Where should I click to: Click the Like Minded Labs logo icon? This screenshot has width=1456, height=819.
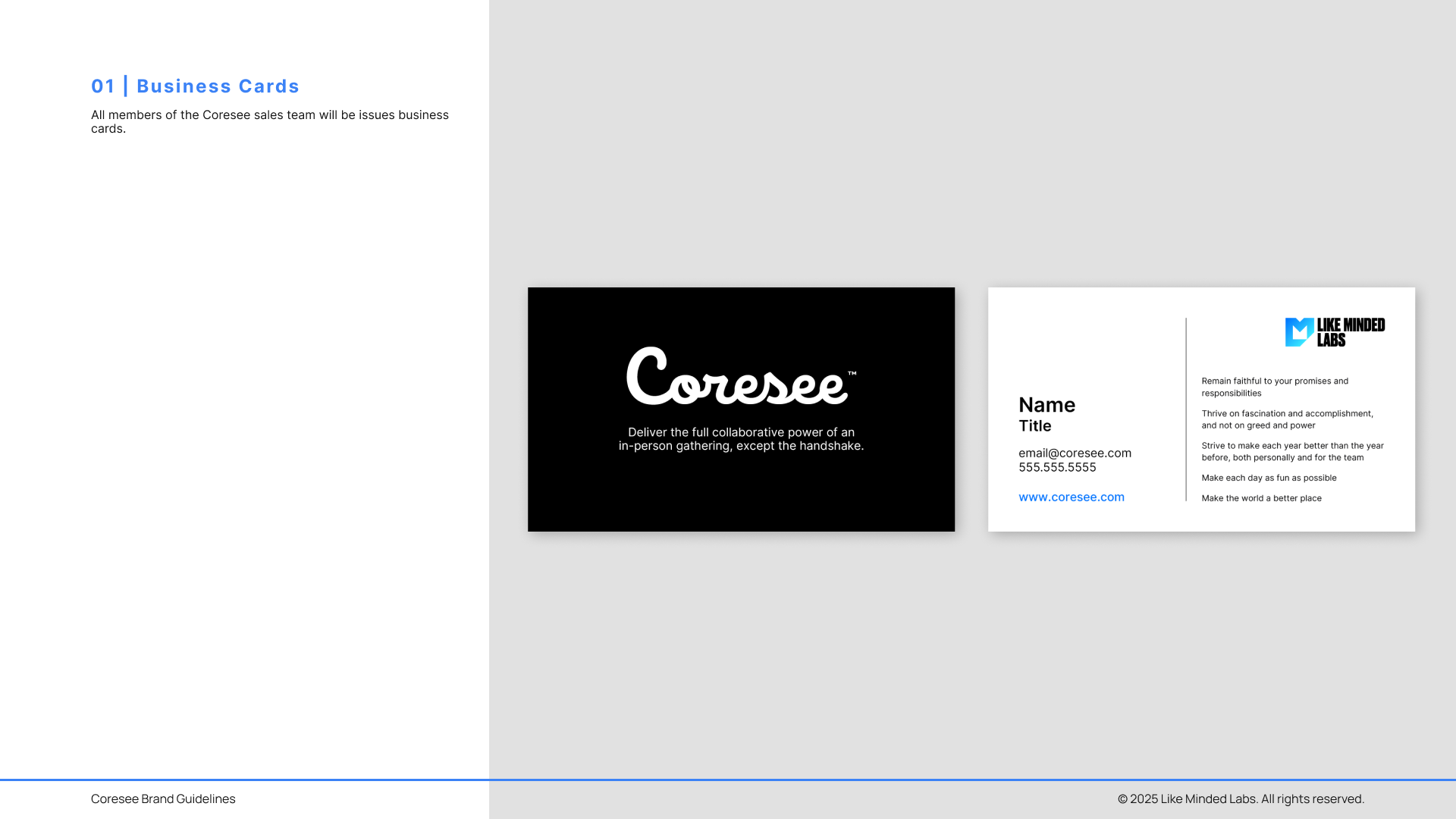point(1299,332)
